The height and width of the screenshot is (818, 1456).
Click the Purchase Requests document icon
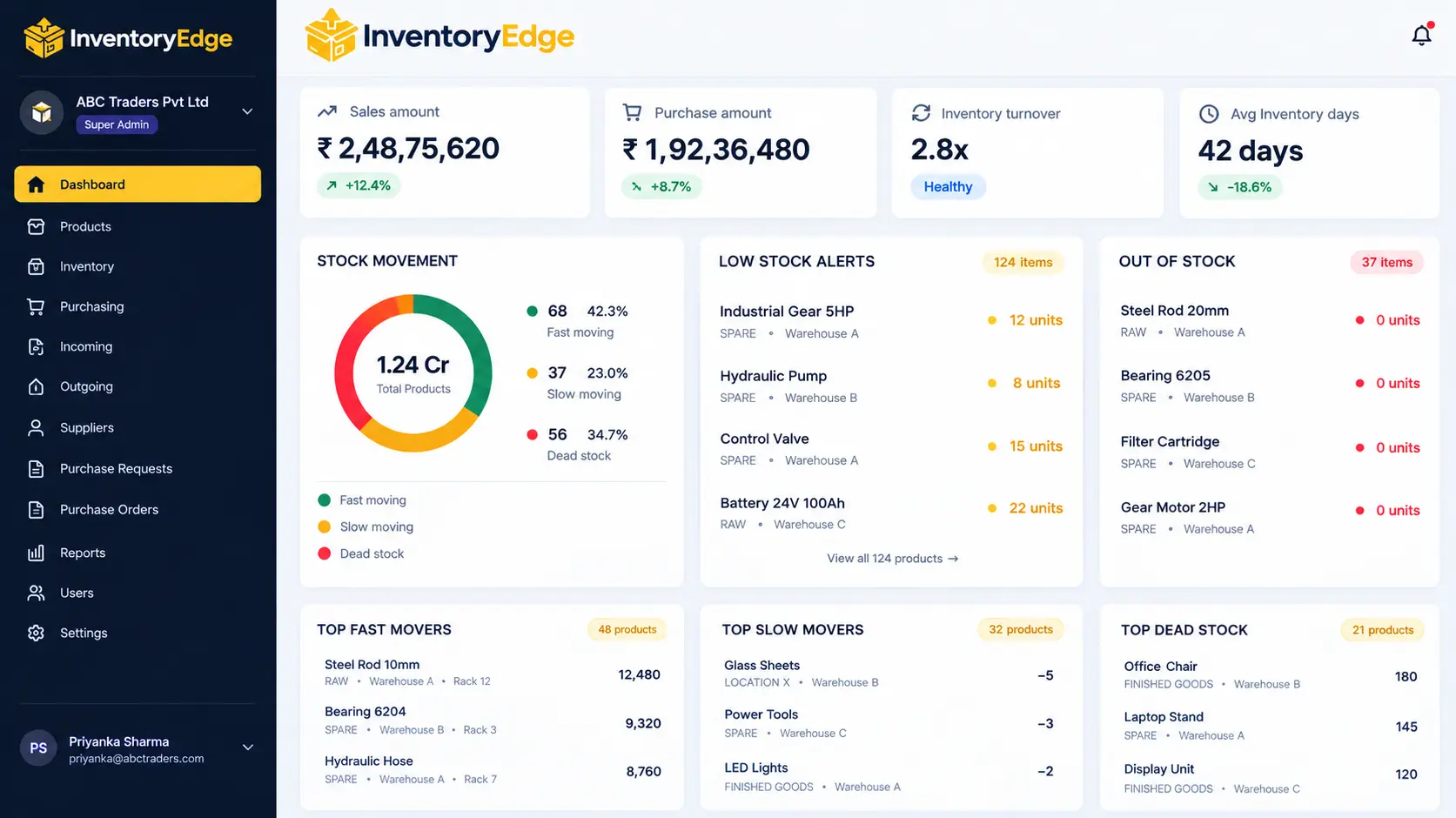click(x=36, y=468)
